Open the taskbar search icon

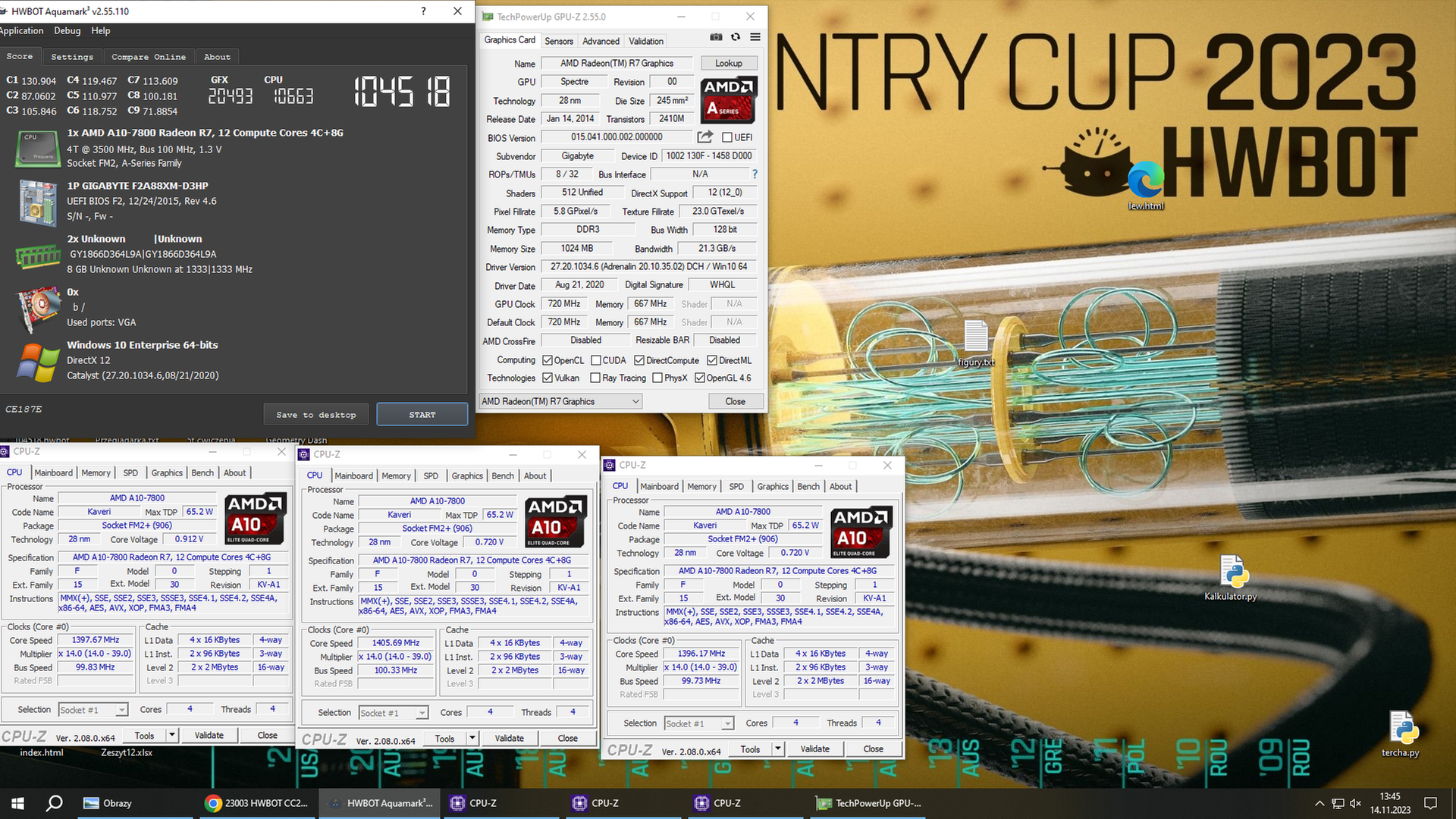click(55, 803)
